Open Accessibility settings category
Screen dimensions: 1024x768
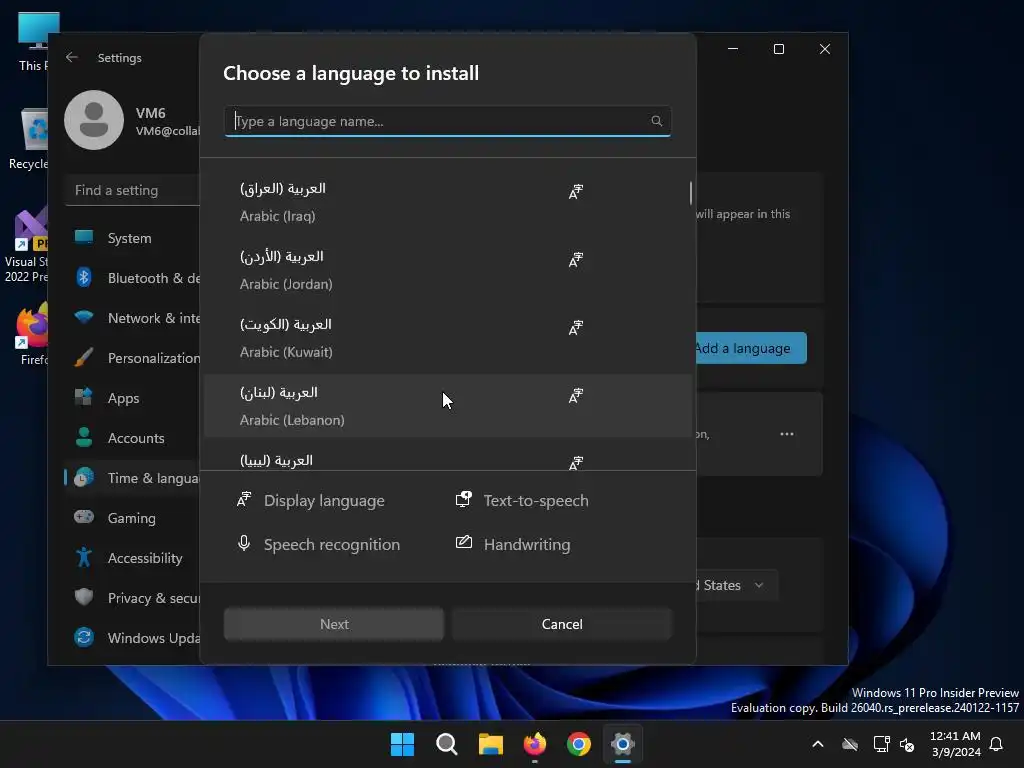[132, 558]
